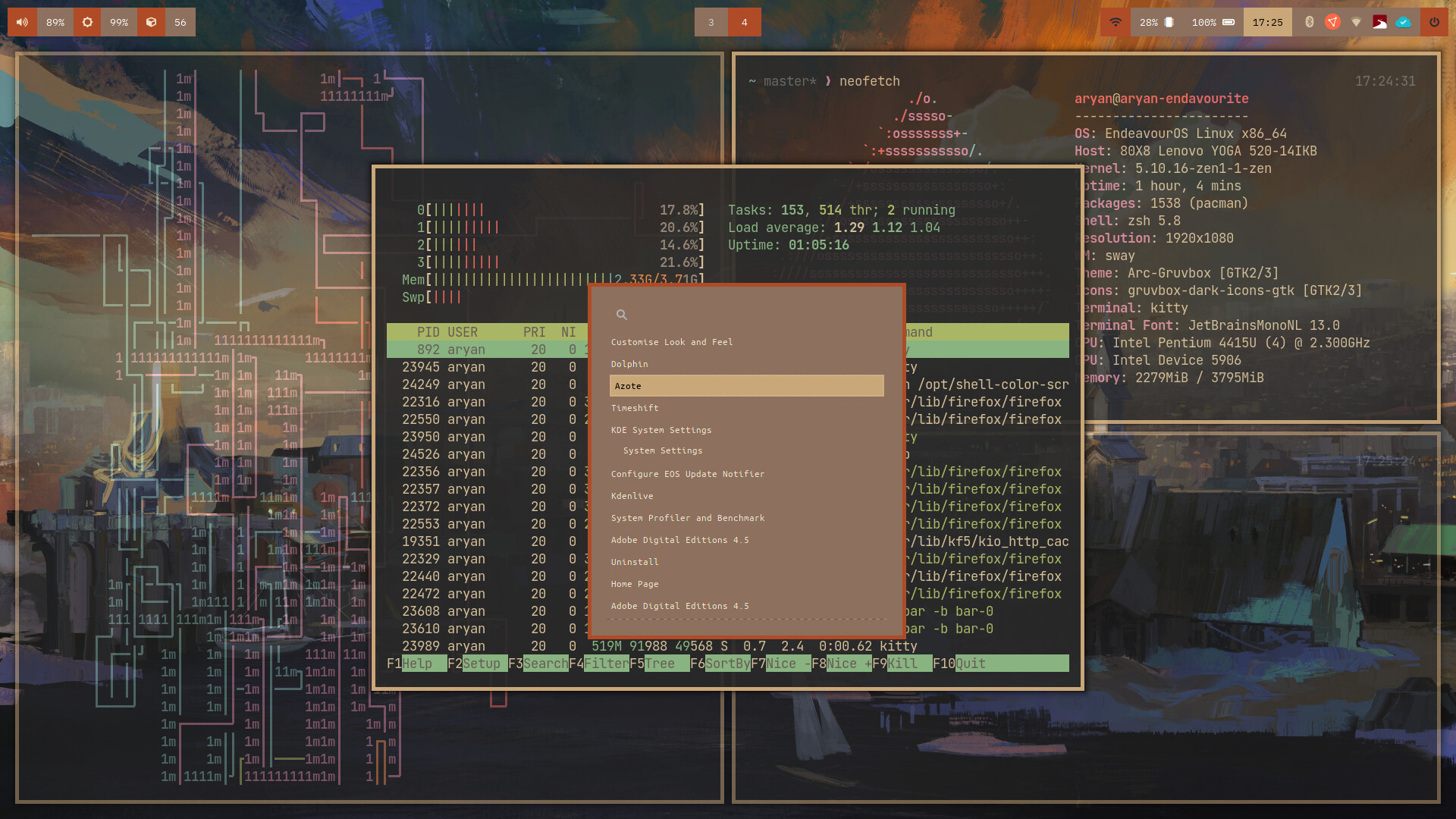Click F4 Filter in htop footer
Screen dimensions: 1456x819
(x=599, y=664)
